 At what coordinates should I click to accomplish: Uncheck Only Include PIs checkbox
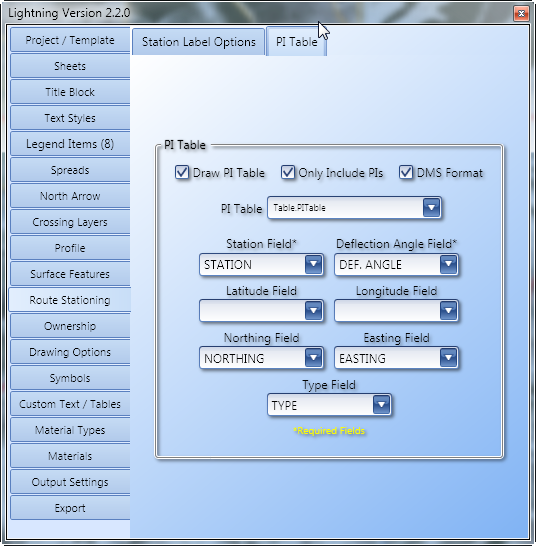pos(288,172)
